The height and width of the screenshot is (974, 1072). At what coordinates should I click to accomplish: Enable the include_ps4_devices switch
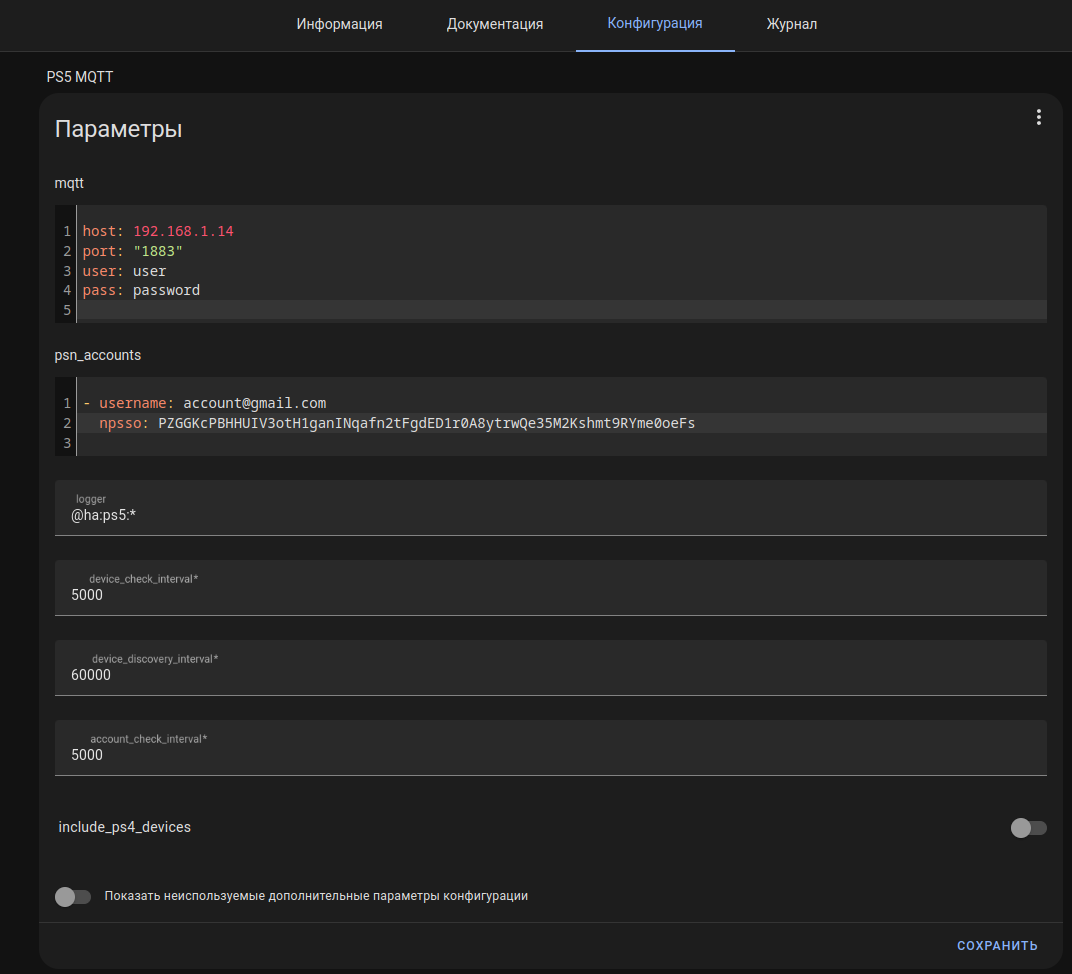point(1028,828)
